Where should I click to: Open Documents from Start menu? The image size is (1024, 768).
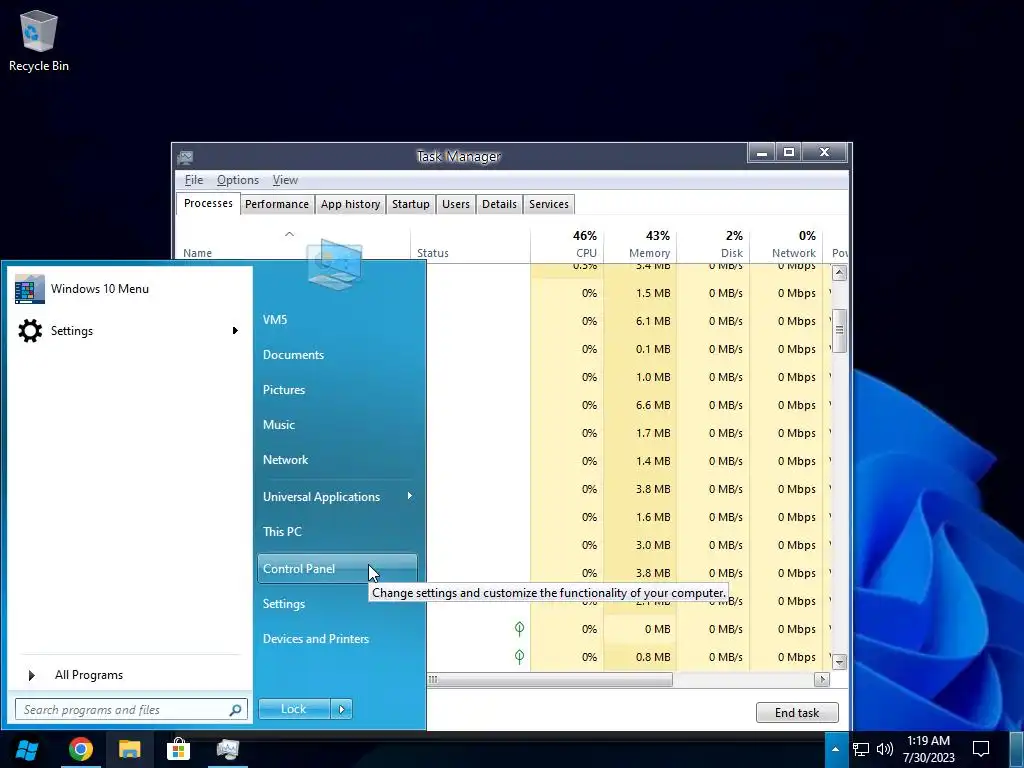[x=293, y=355]
